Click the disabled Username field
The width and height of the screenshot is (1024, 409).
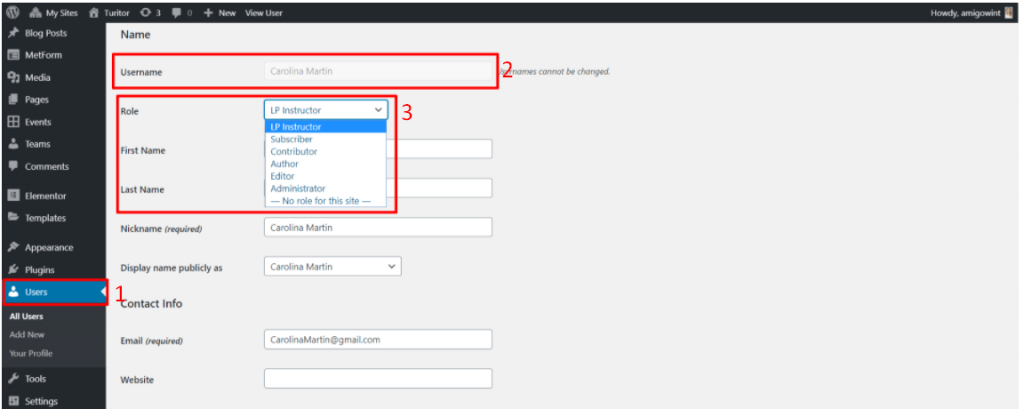(x=378, y=71)
